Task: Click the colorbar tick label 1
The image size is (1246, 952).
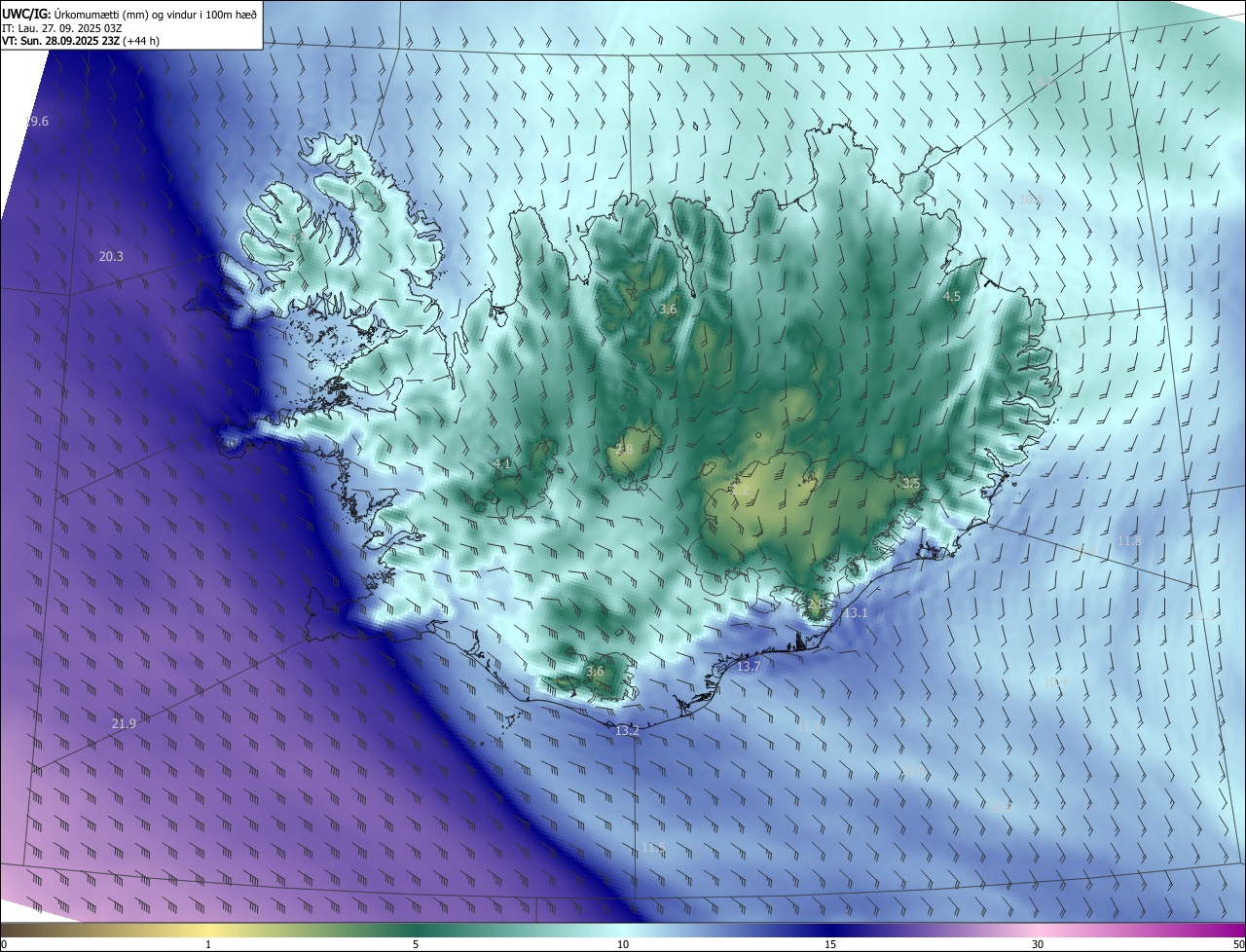Action: (x=208, y=944)
